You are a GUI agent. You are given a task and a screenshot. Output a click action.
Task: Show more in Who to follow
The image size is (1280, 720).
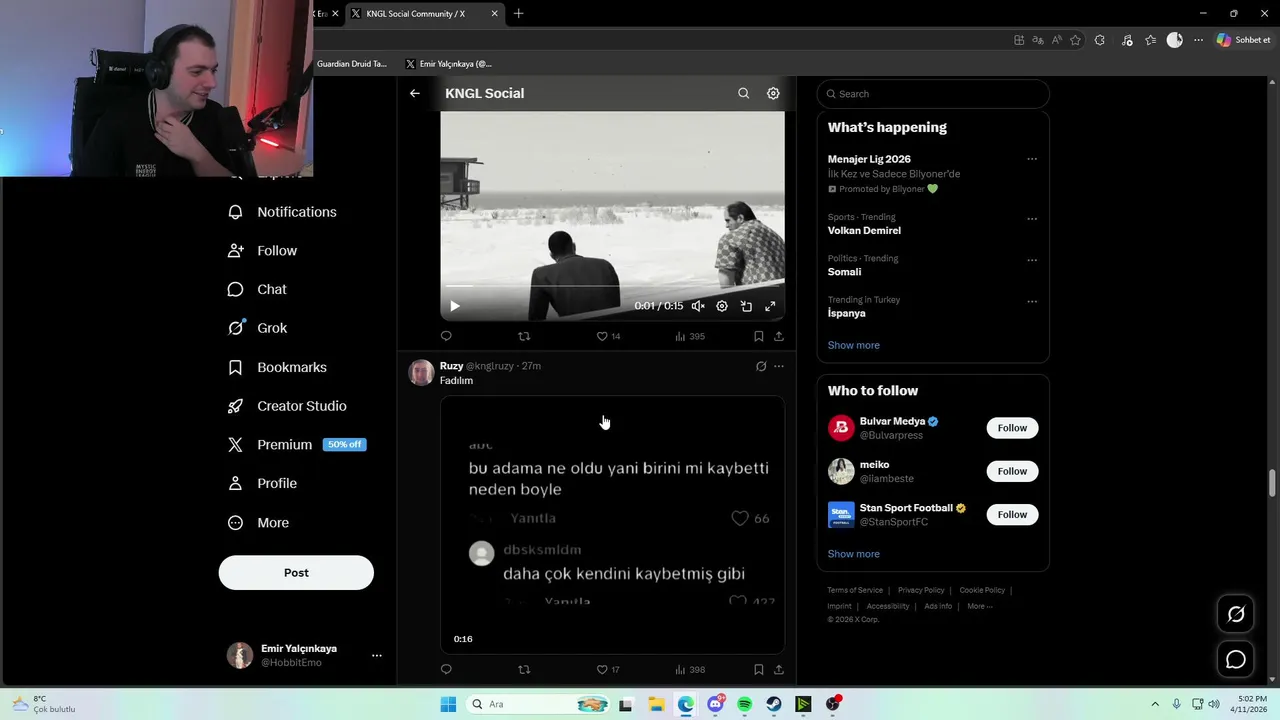tap(854, 554)
